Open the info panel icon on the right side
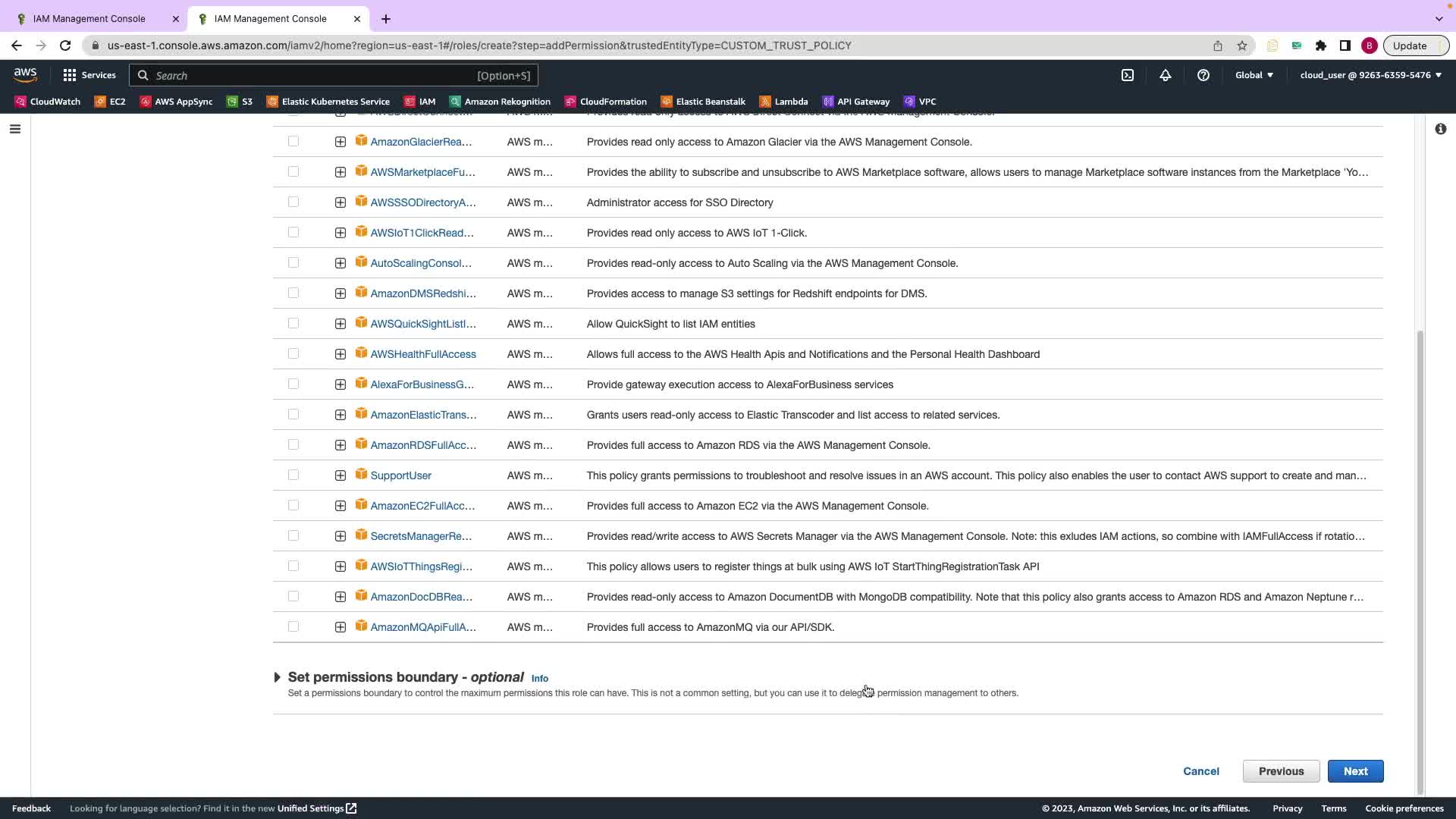This screenshot has height=819, width=1456. 1440,129
